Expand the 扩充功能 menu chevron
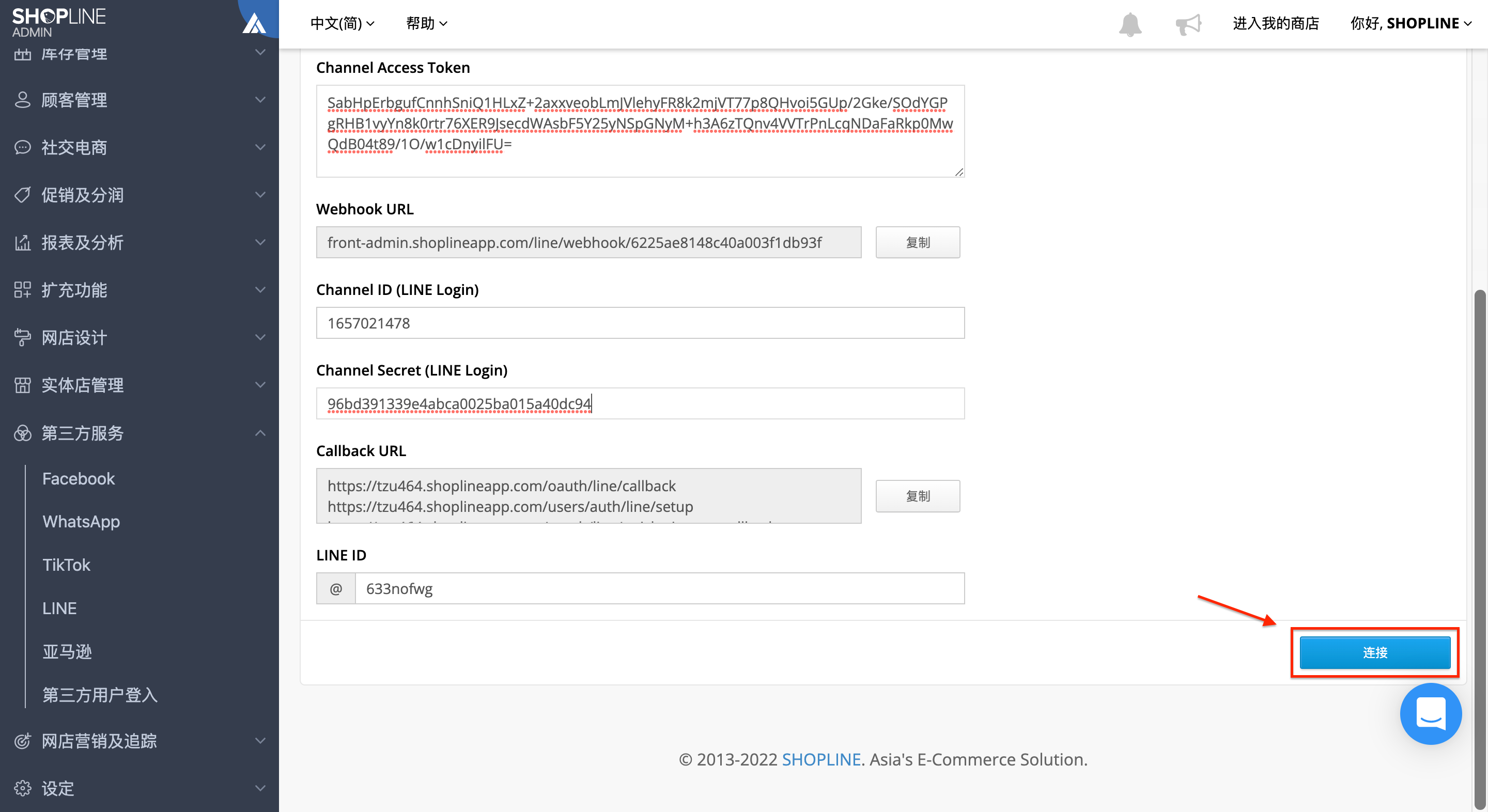Viewport: 1488px width, 812px height. point(260,290)
